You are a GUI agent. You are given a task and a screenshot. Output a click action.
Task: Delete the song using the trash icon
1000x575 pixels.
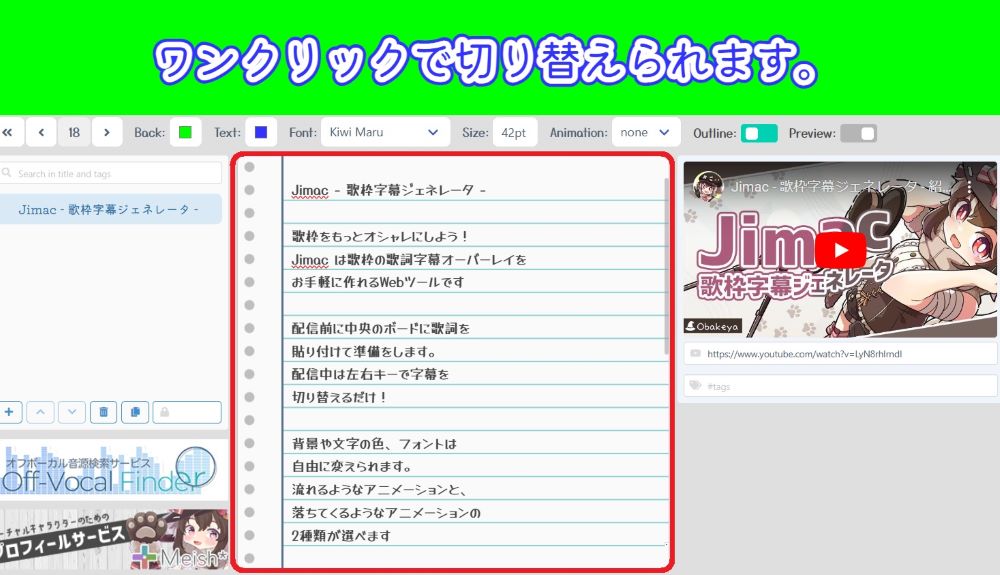[x=103, y=412]
